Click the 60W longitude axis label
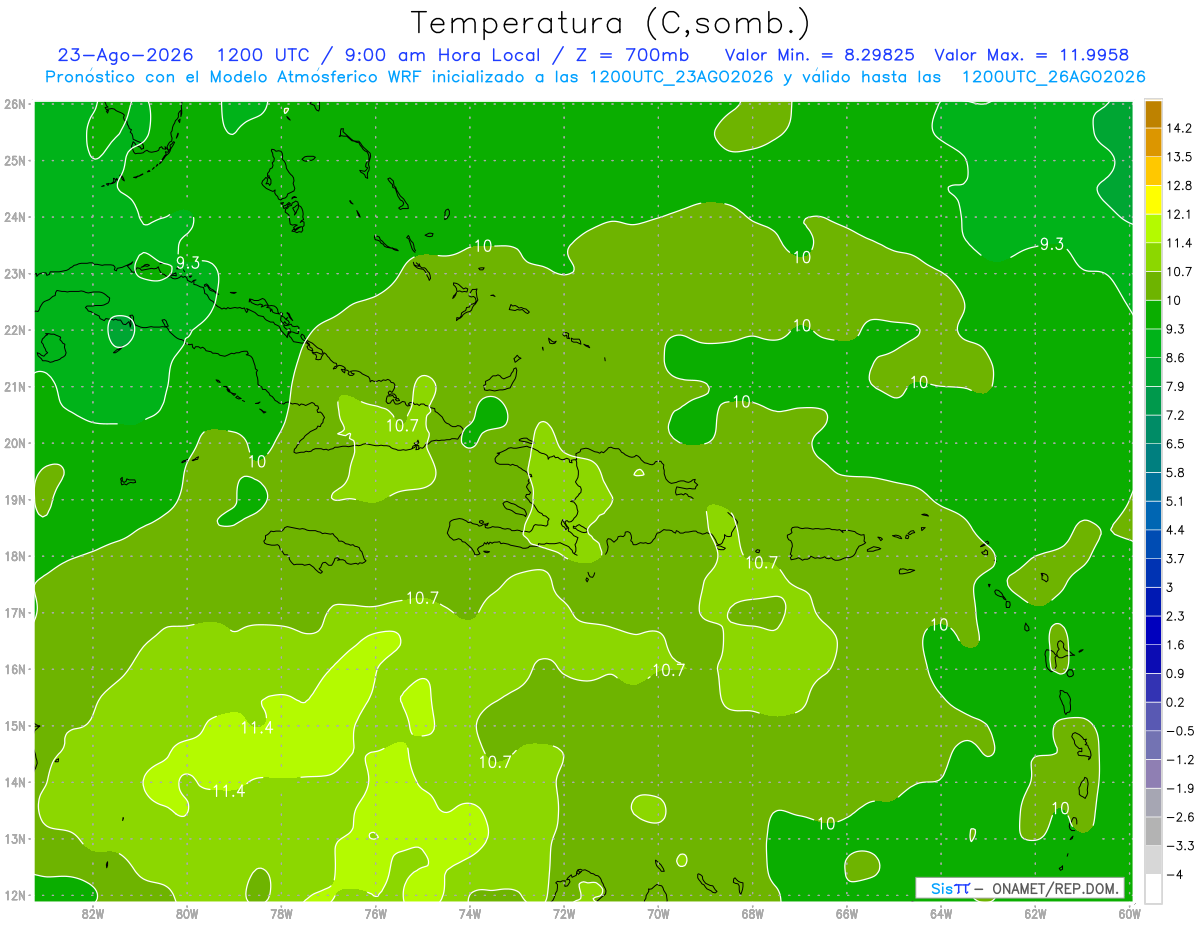Image resolution: width=1200 pixels, height=927 pixels. pyautogui.click(x=1130, y=913)
